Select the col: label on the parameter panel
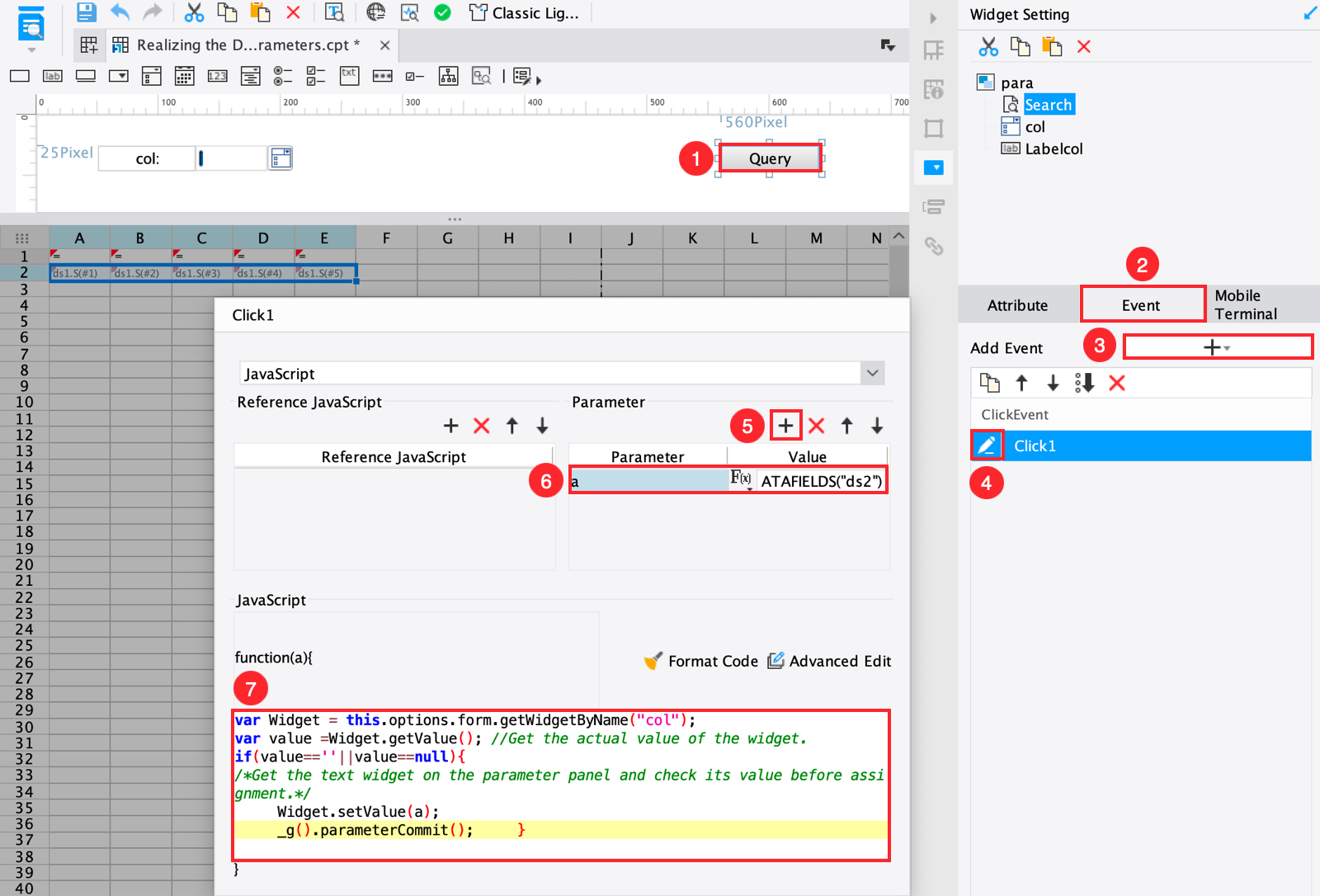 click(147, 158)
